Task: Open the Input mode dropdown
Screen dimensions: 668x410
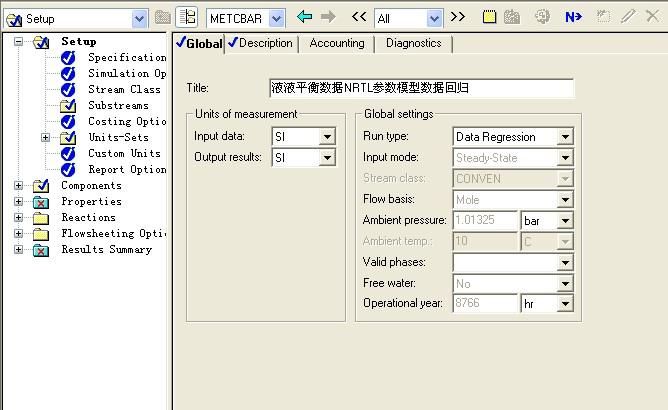Action: [x=565, y=158]
